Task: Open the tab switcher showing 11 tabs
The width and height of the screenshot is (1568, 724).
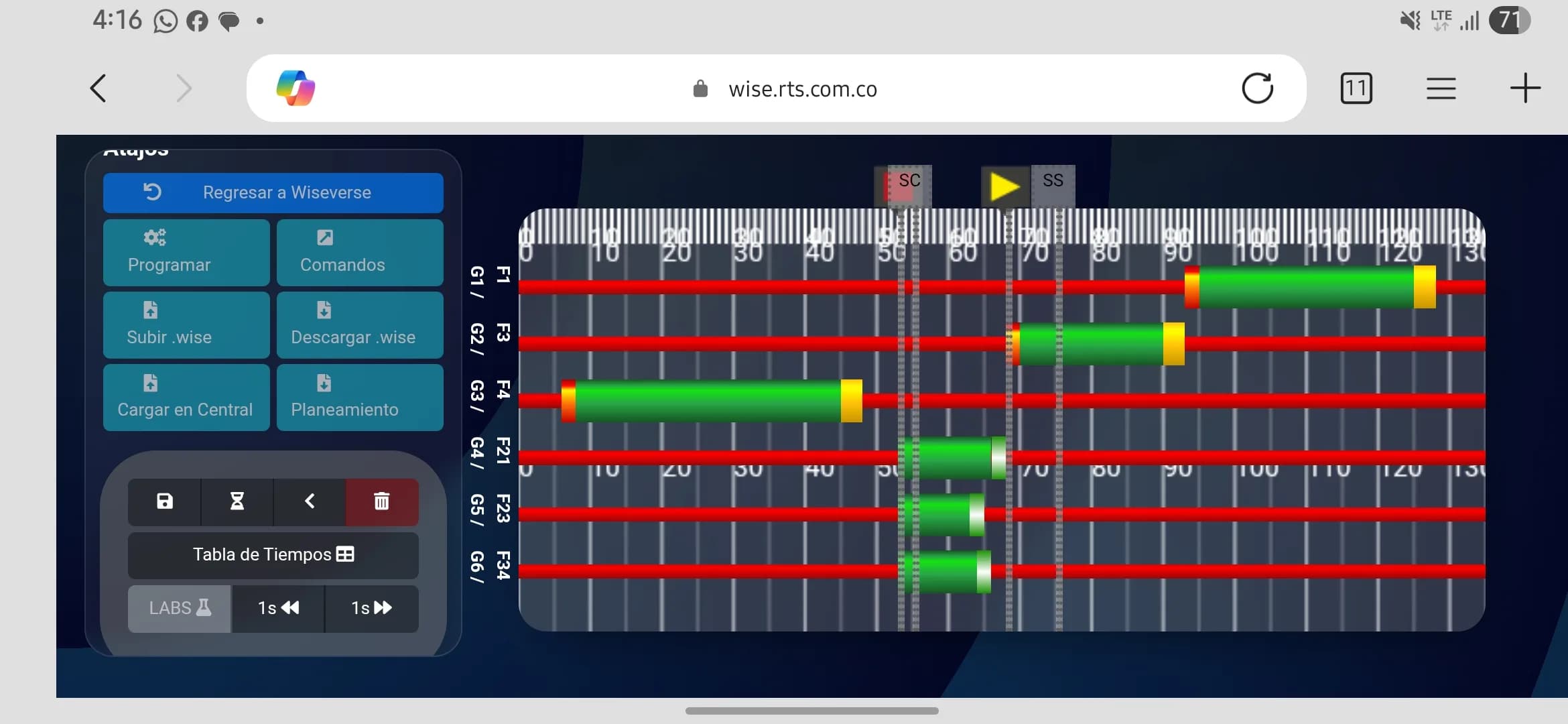Action: (1356, 88)
